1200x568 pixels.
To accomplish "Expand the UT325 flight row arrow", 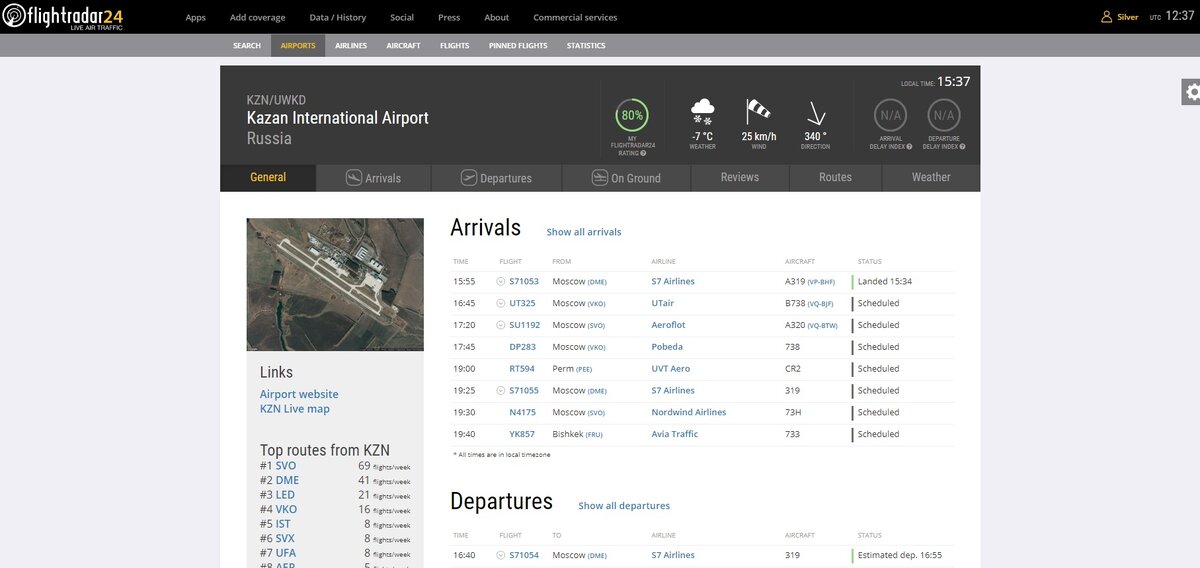I will point(500,303).
